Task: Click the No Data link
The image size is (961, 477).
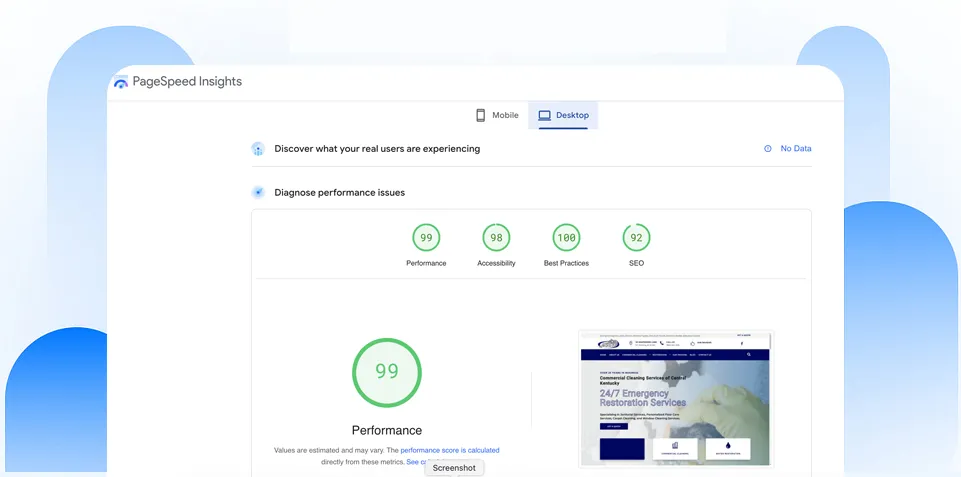Action: pos(796,148)
